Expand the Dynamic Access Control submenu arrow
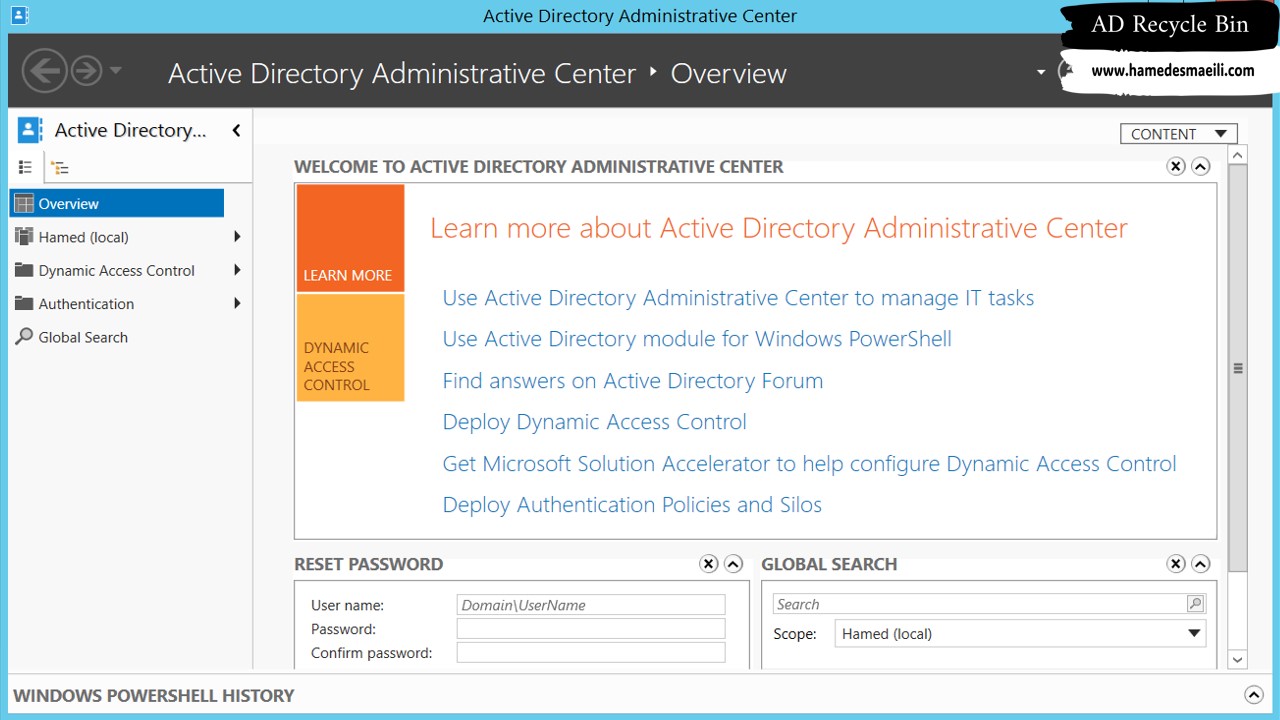 [x=237, y=270]
